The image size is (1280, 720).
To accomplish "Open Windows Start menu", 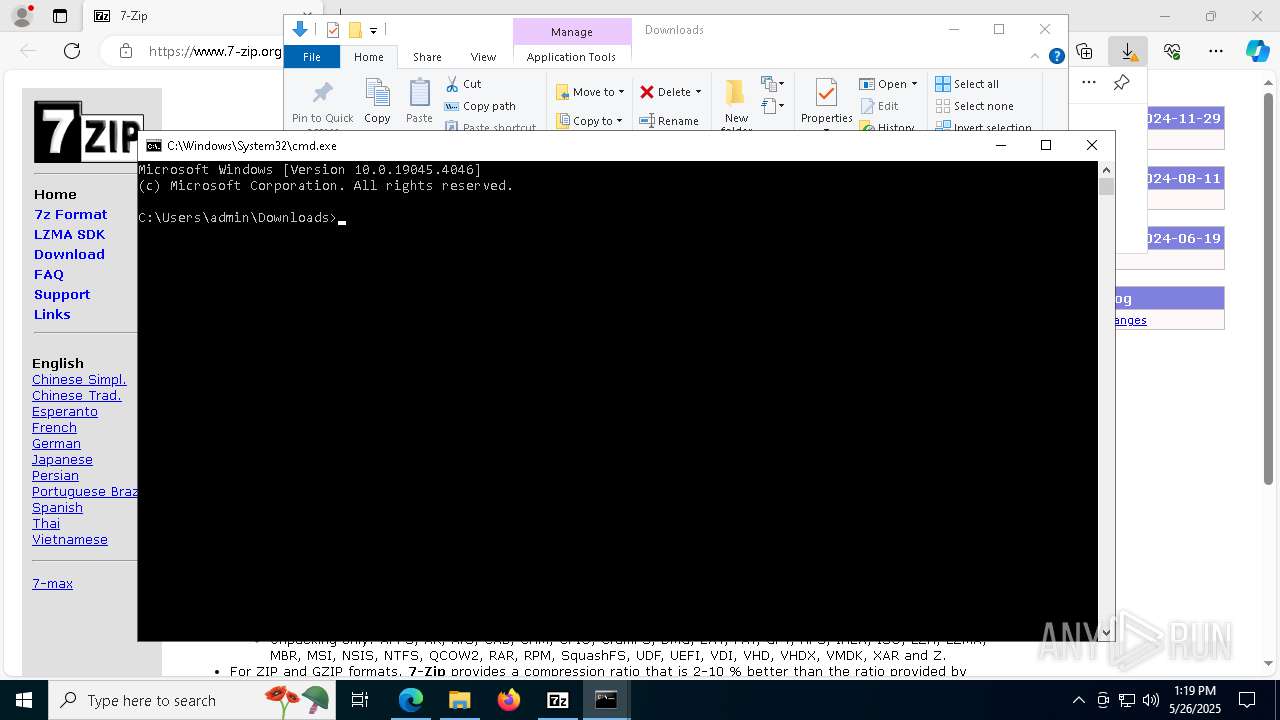I will pos(24,700).
